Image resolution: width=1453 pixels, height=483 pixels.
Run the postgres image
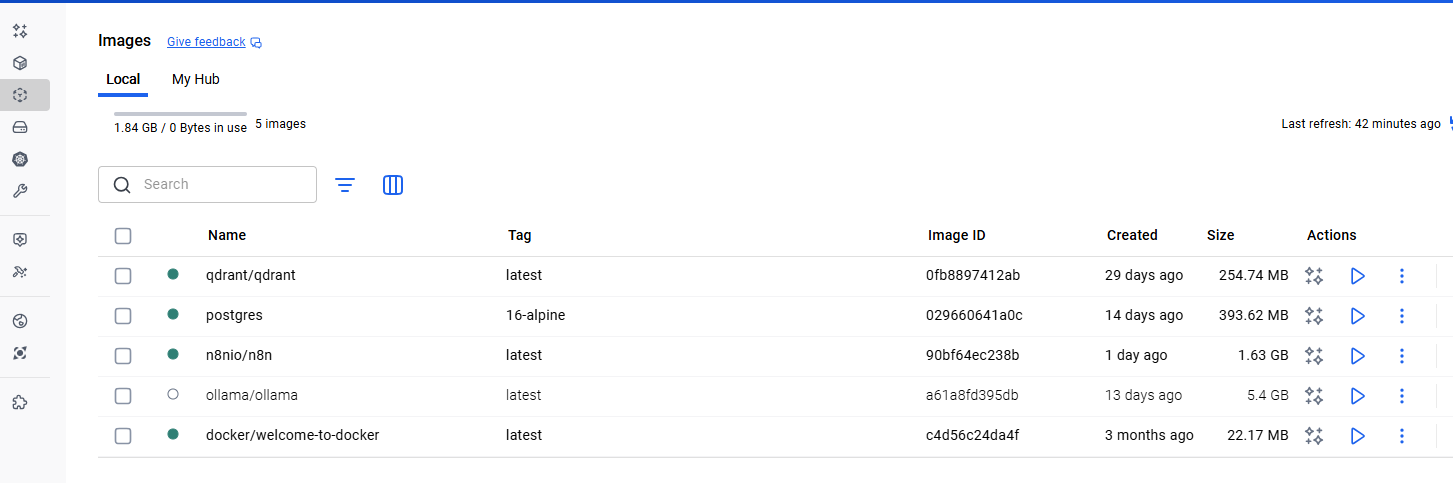pyautogui.click(x=1357, y=316)
